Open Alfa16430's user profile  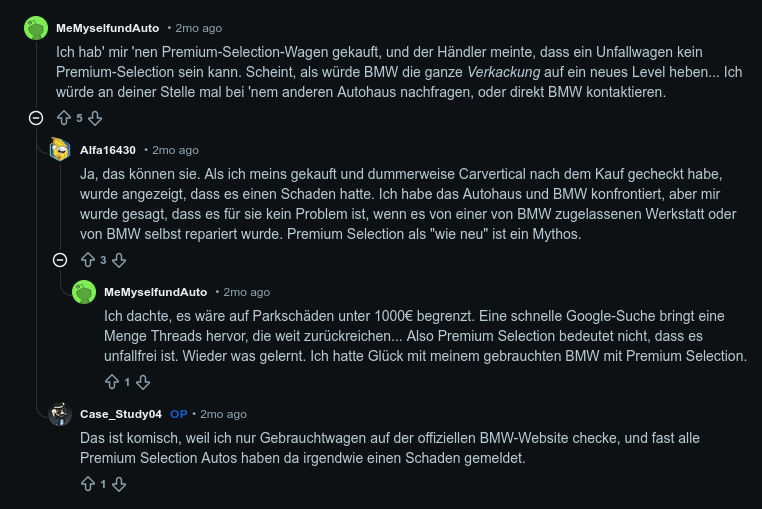[x=108, y=150]
